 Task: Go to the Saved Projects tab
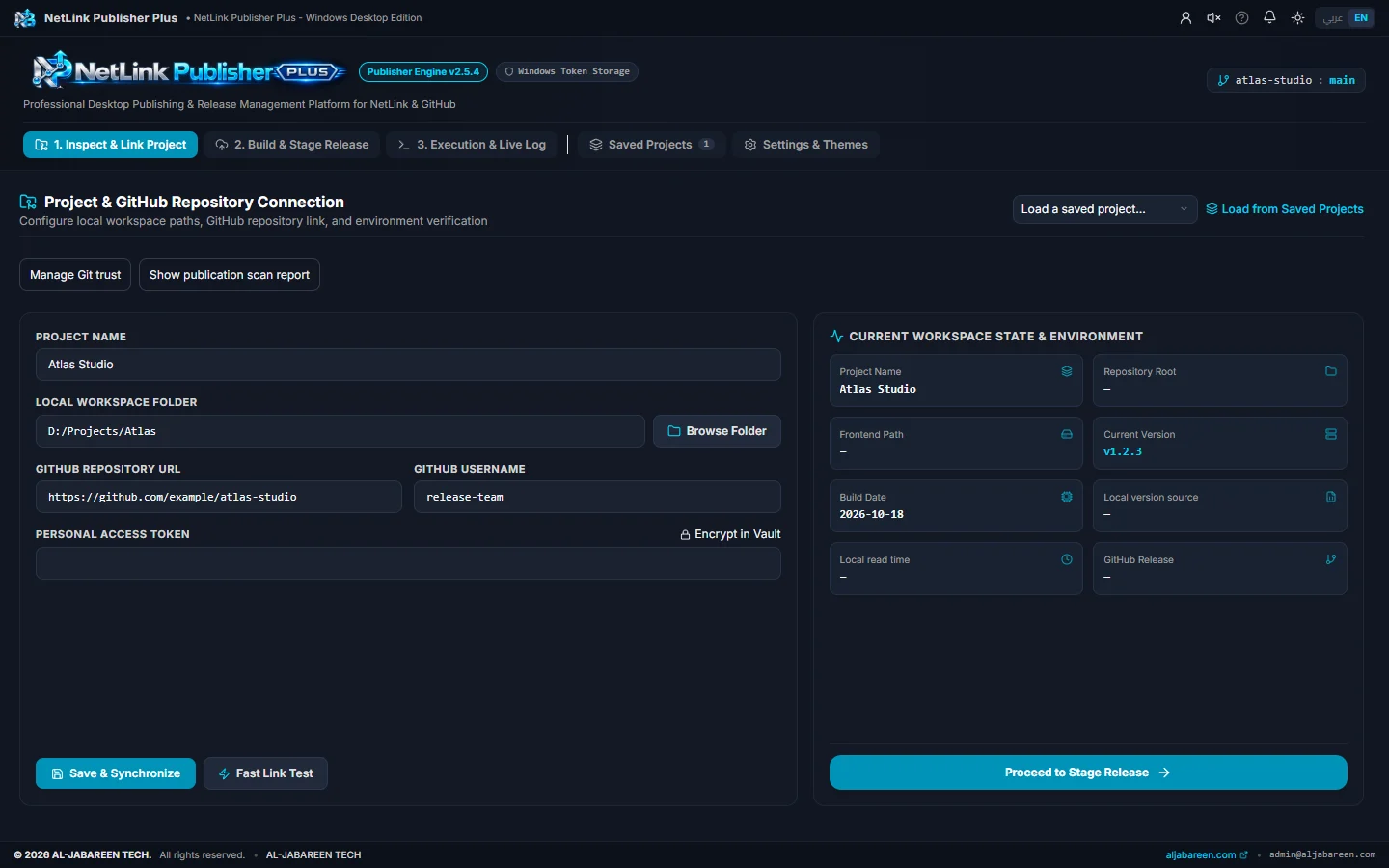(651, 145)
